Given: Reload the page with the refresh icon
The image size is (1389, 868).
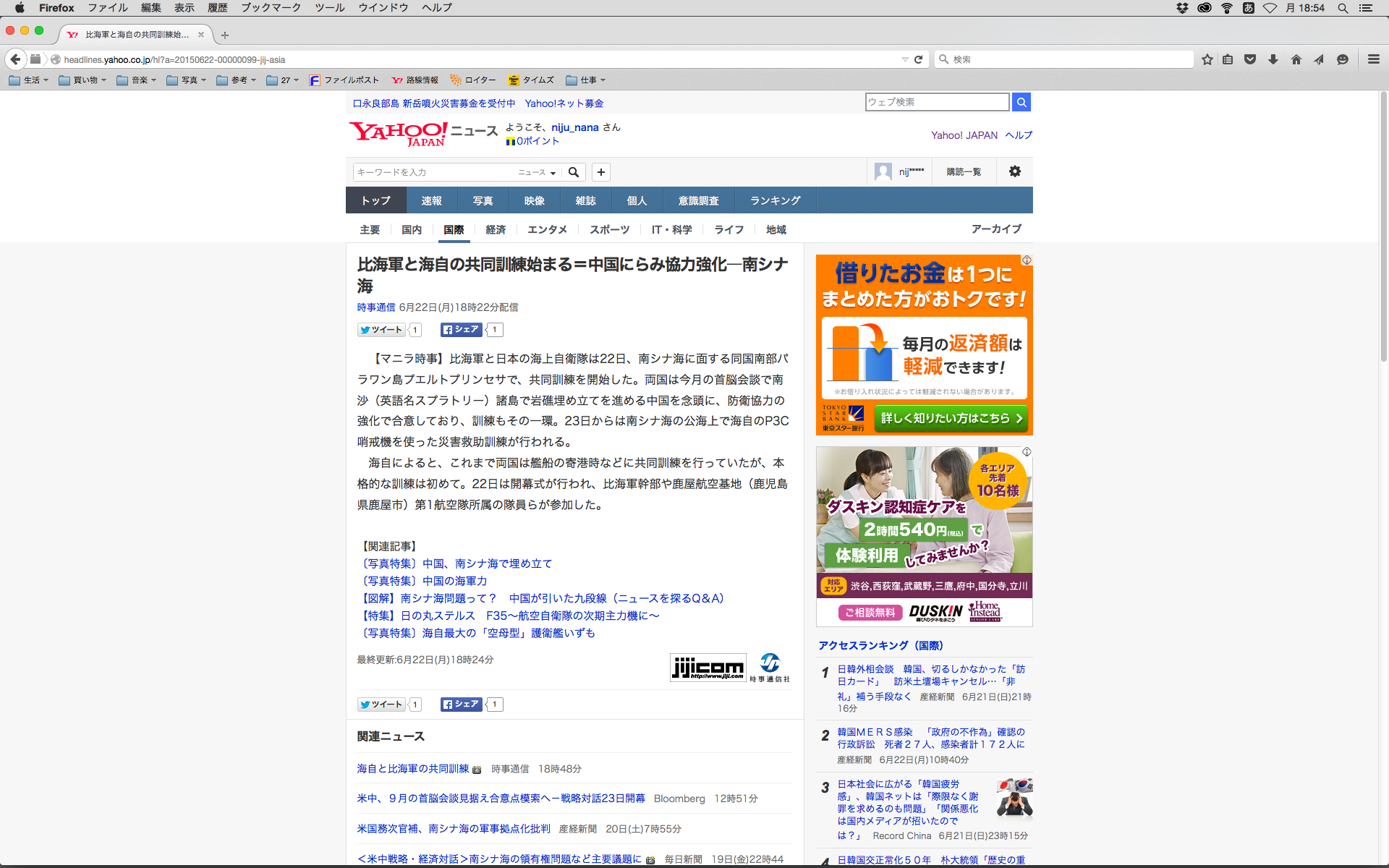Looking at the screenshot, I should click(x=919, y=59).
